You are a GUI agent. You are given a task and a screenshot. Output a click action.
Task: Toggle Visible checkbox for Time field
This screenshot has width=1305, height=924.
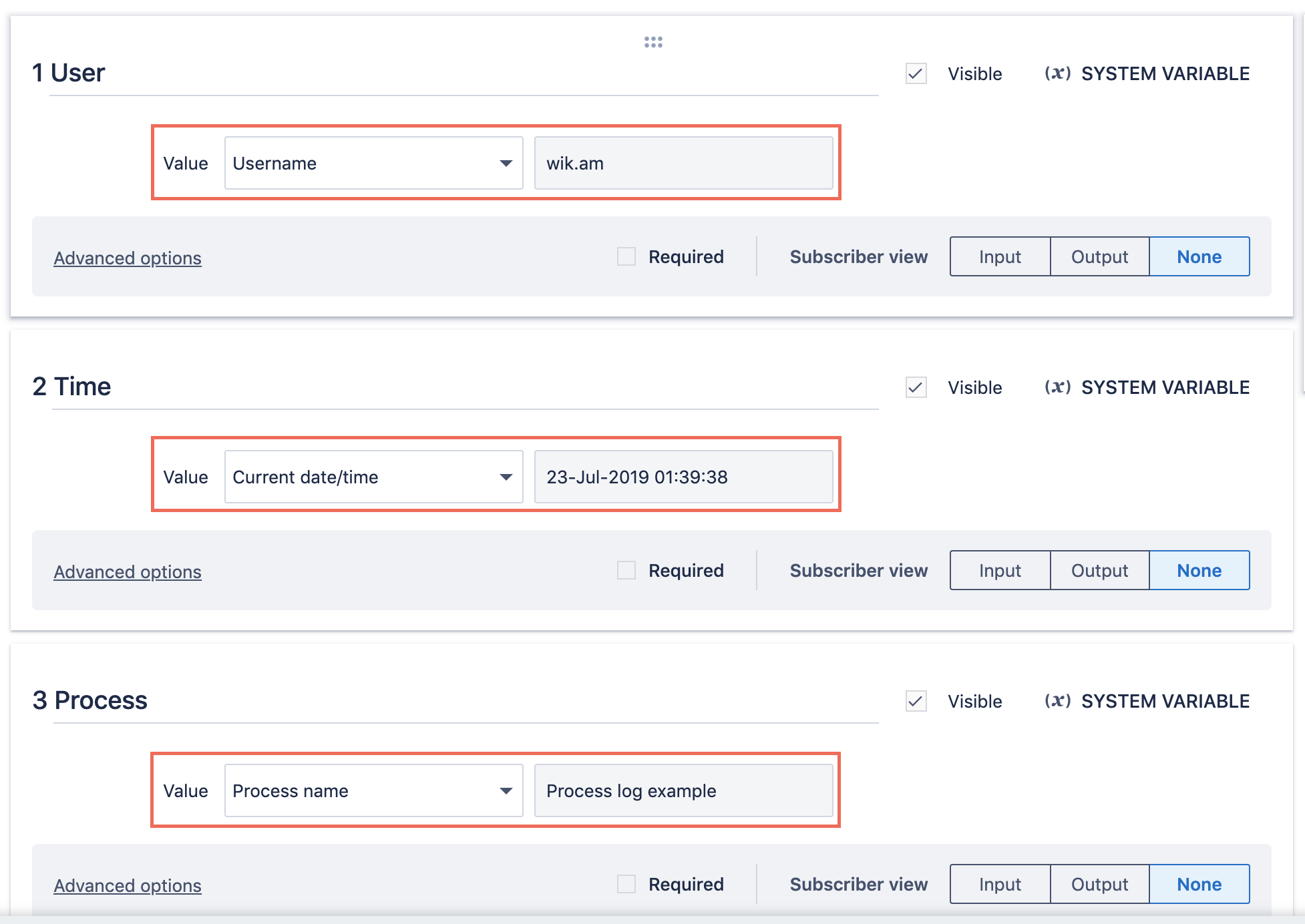coord(916,387)
